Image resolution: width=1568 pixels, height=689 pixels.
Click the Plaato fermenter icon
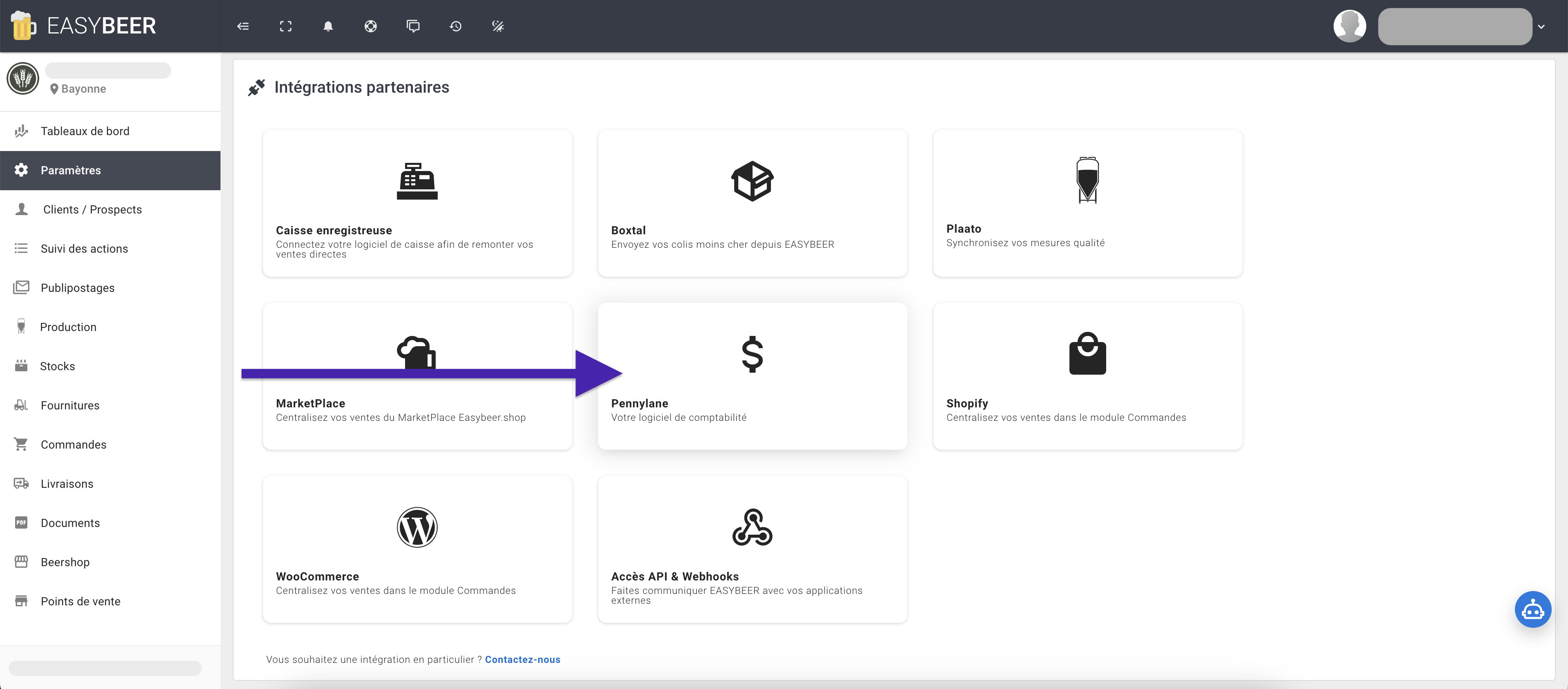1088,180
